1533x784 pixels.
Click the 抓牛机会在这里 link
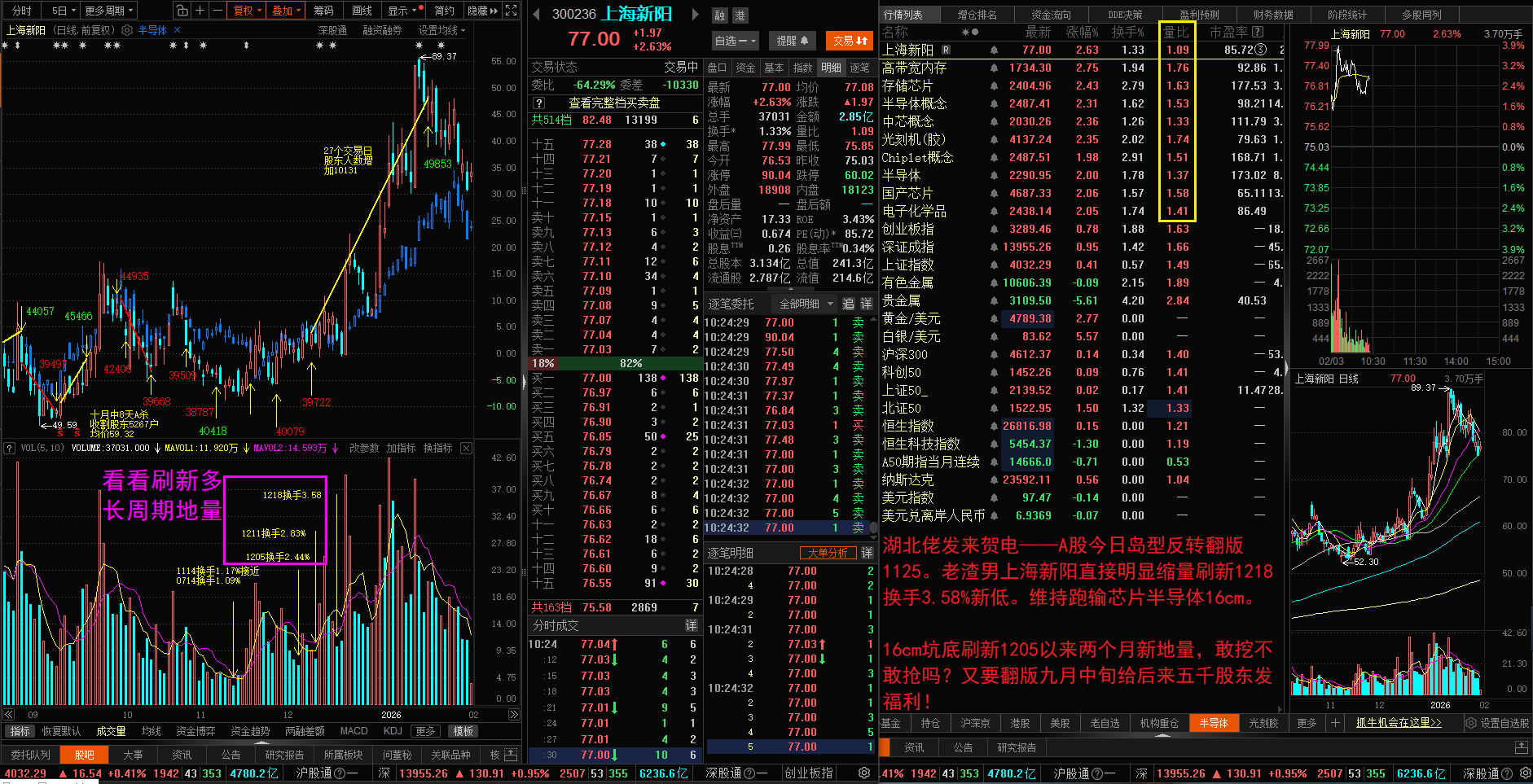[x=1399, y=723]
